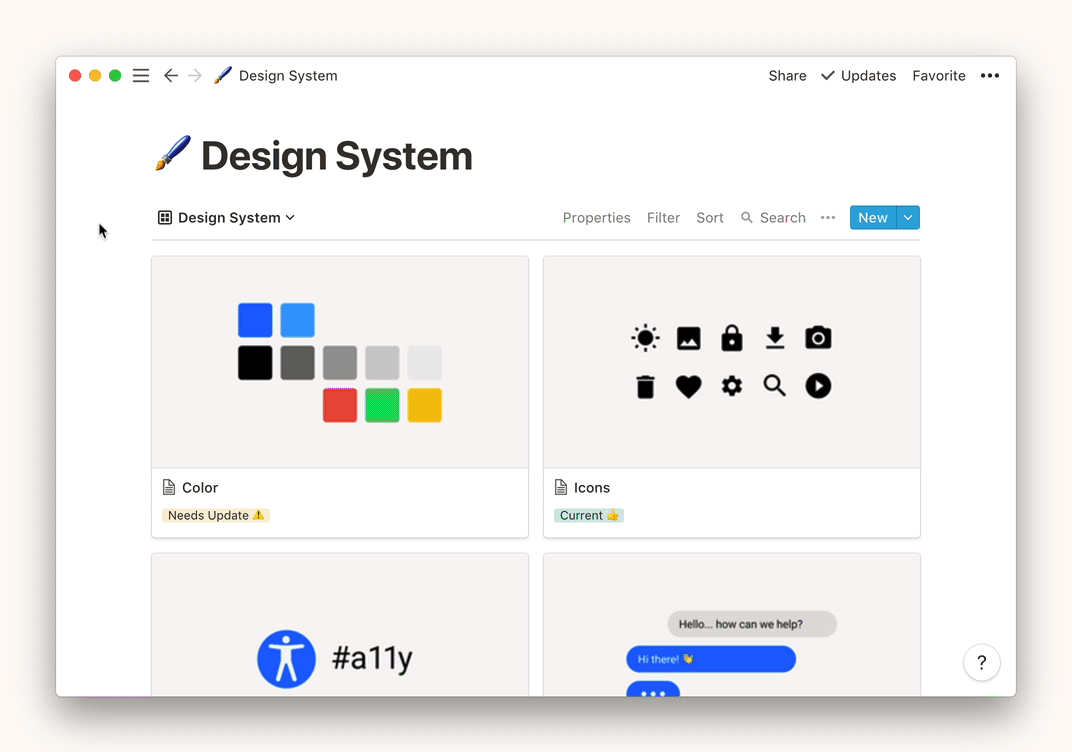
Task: Go forward with the right arrow
Action: tap(195, 76)
